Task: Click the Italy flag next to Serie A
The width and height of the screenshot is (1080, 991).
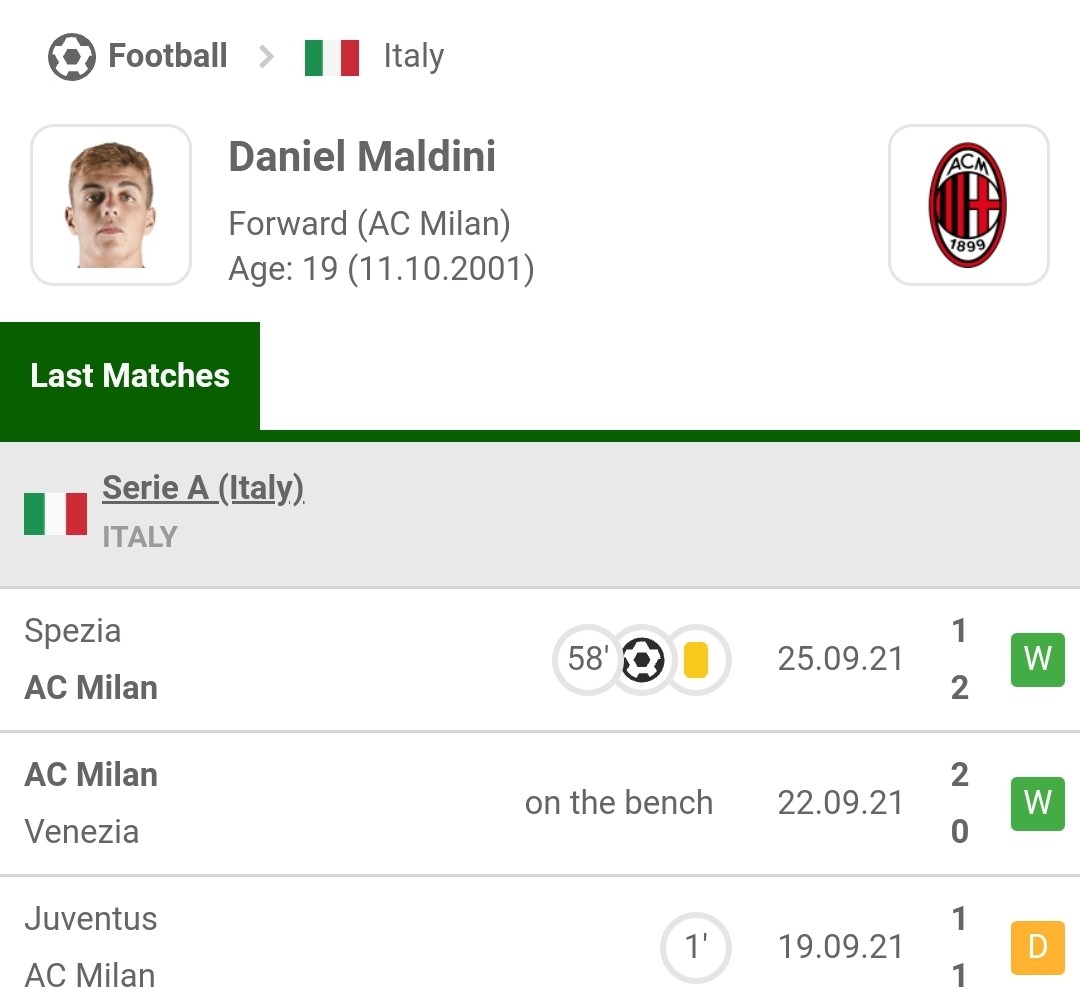Action: pos(55,514)
